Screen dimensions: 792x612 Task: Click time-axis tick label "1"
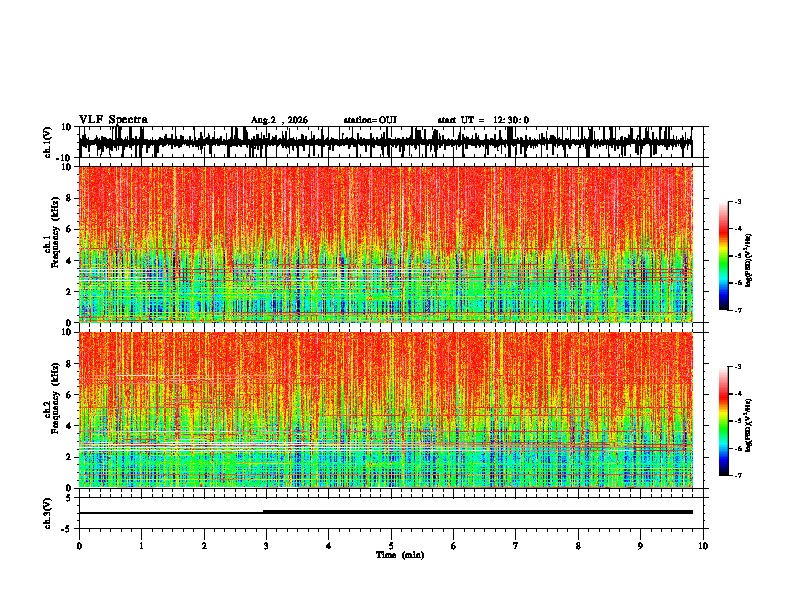pos(141,546)
